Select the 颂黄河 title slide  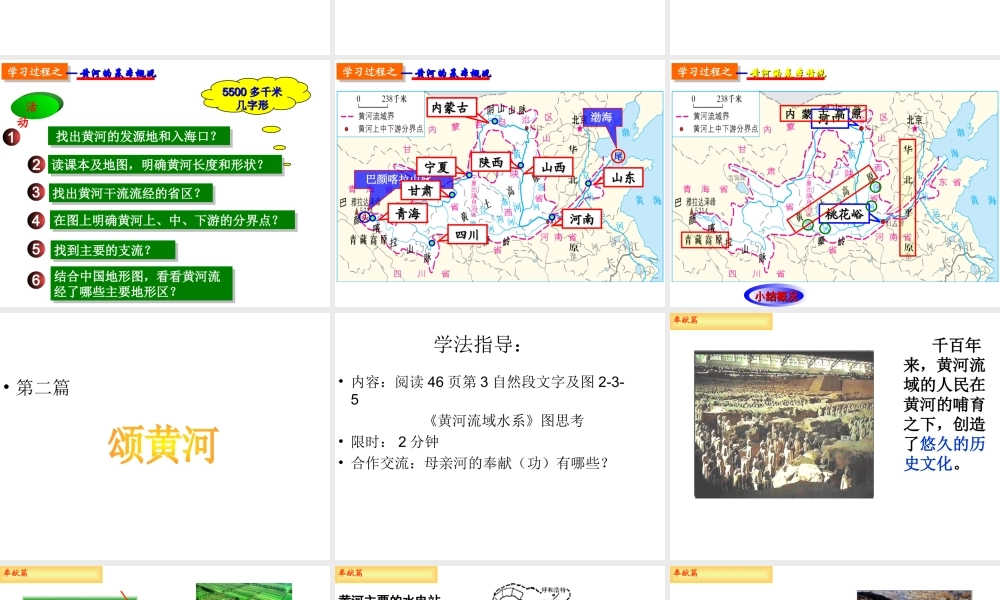point(165,437)
